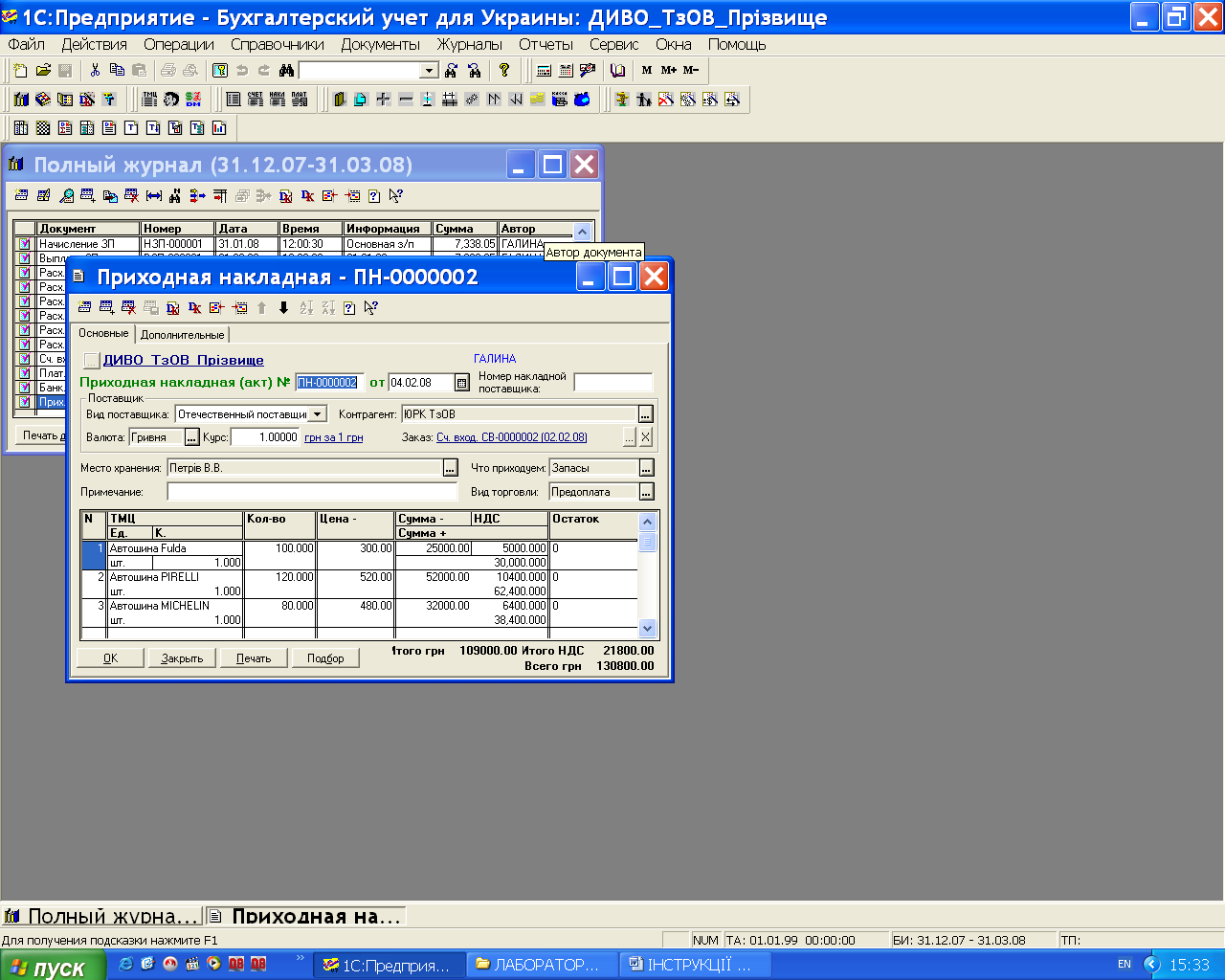Screen dimensions: 1225x980
Task: Click the Open folder icon in main toolbar
Action: [43, 70]
